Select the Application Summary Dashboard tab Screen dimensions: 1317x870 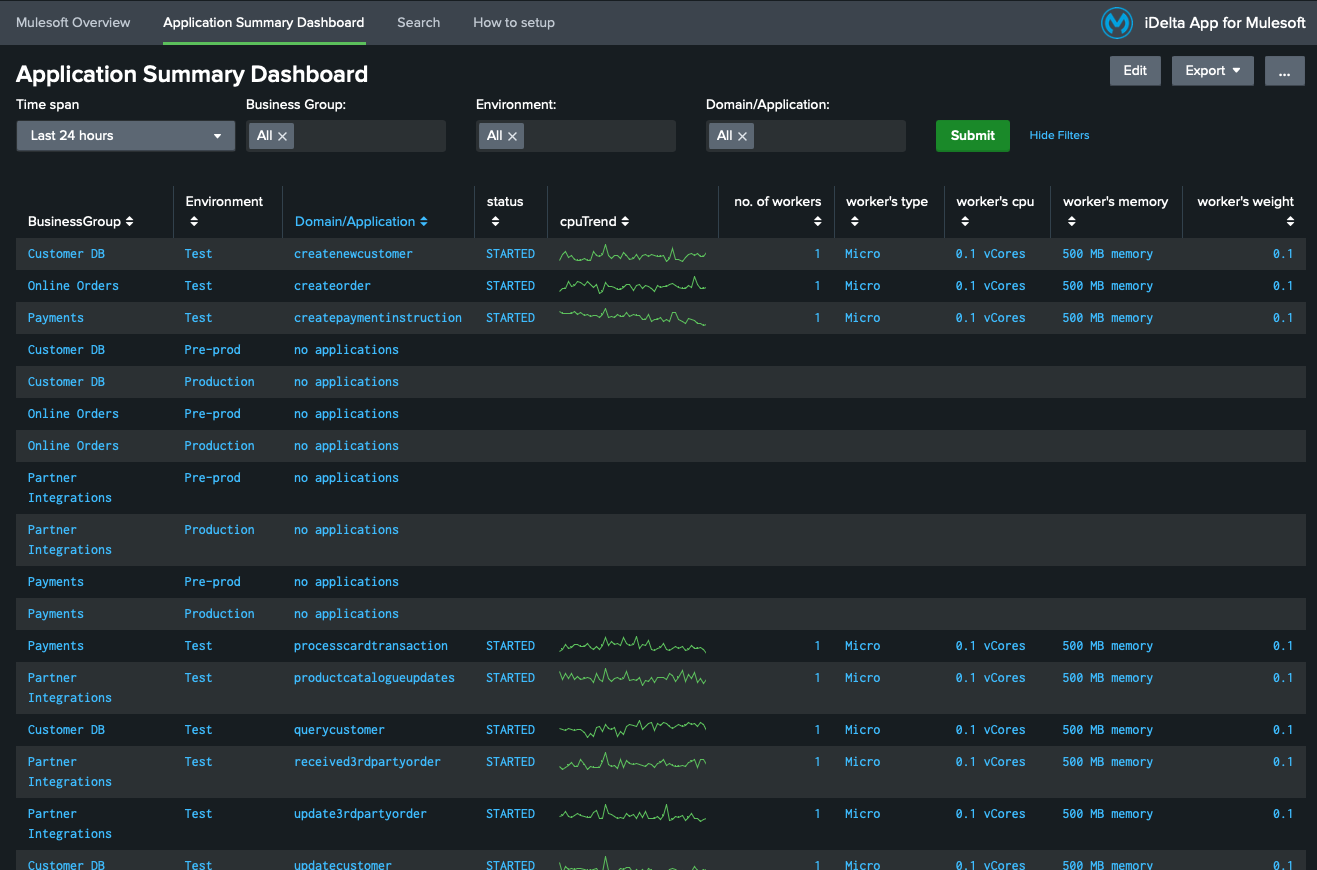tap(264, 22)
